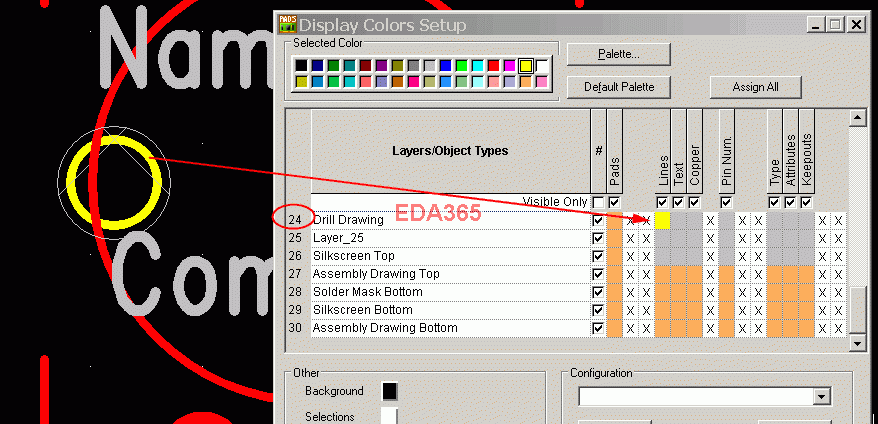This screenshot has width=878, height=424.
Task: Choose the dark green palette swatch
Action: click(x=334, y=66)
